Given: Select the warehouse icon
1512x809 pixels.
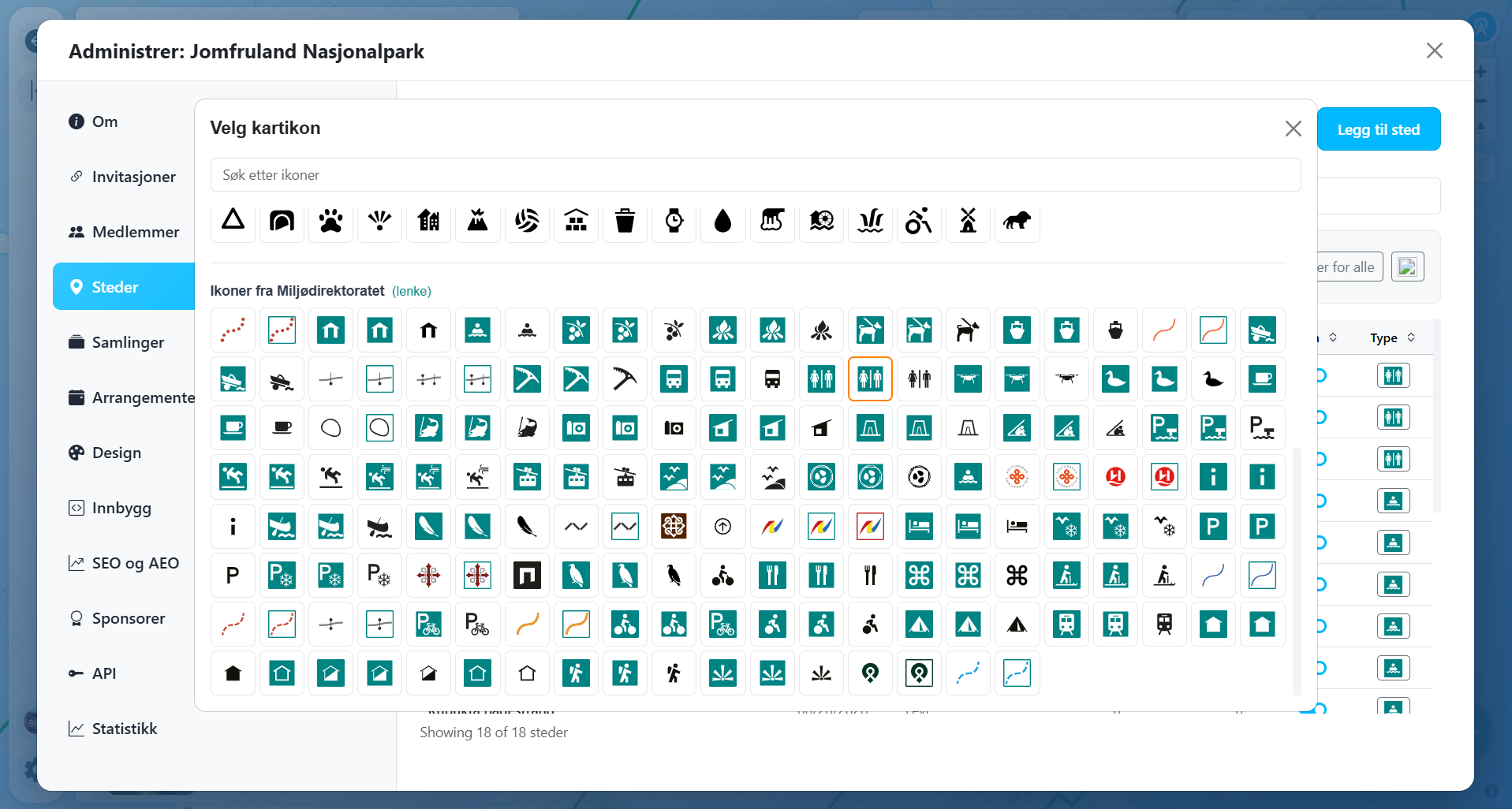Looking at the screenshot, I should tap(576, 221).
